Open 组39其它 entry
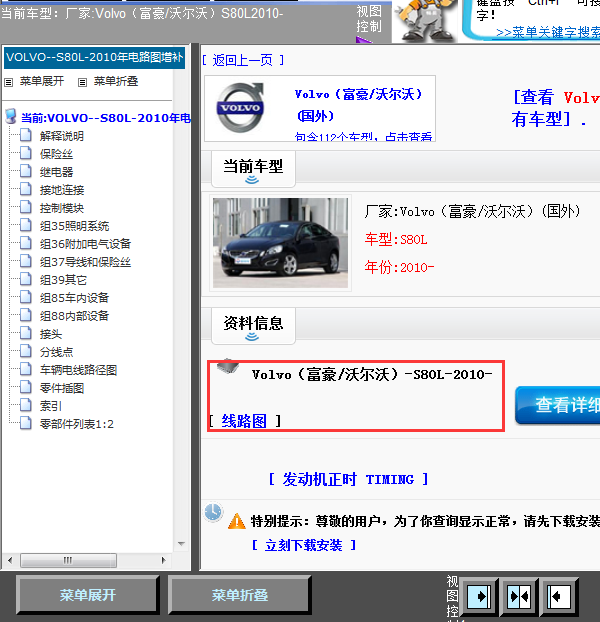Image resolution: width=600 pixels, height=622 pixels. (63, 280)
